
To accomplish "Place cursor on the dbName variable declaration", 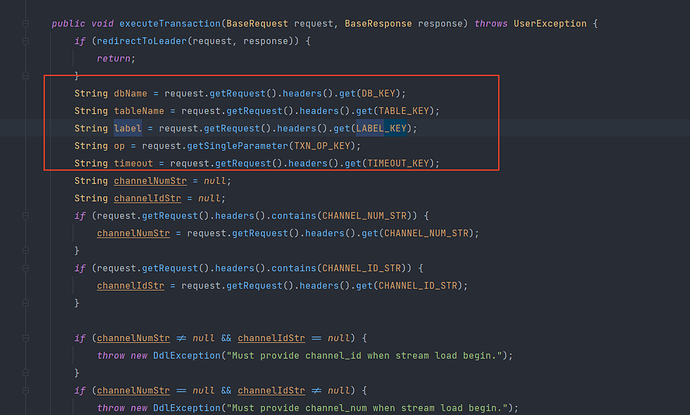I will click(131, 93).
